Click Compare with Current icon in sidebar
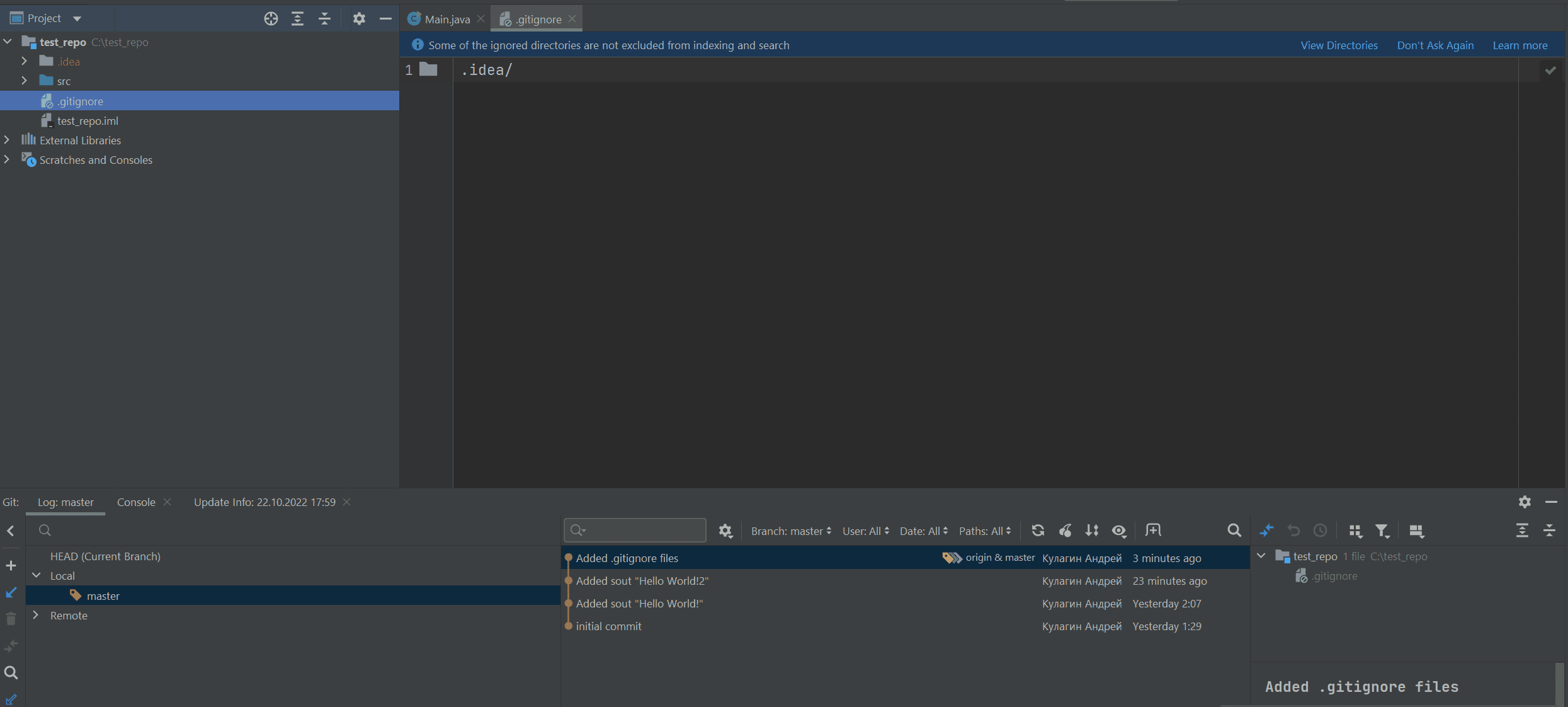 11,646
